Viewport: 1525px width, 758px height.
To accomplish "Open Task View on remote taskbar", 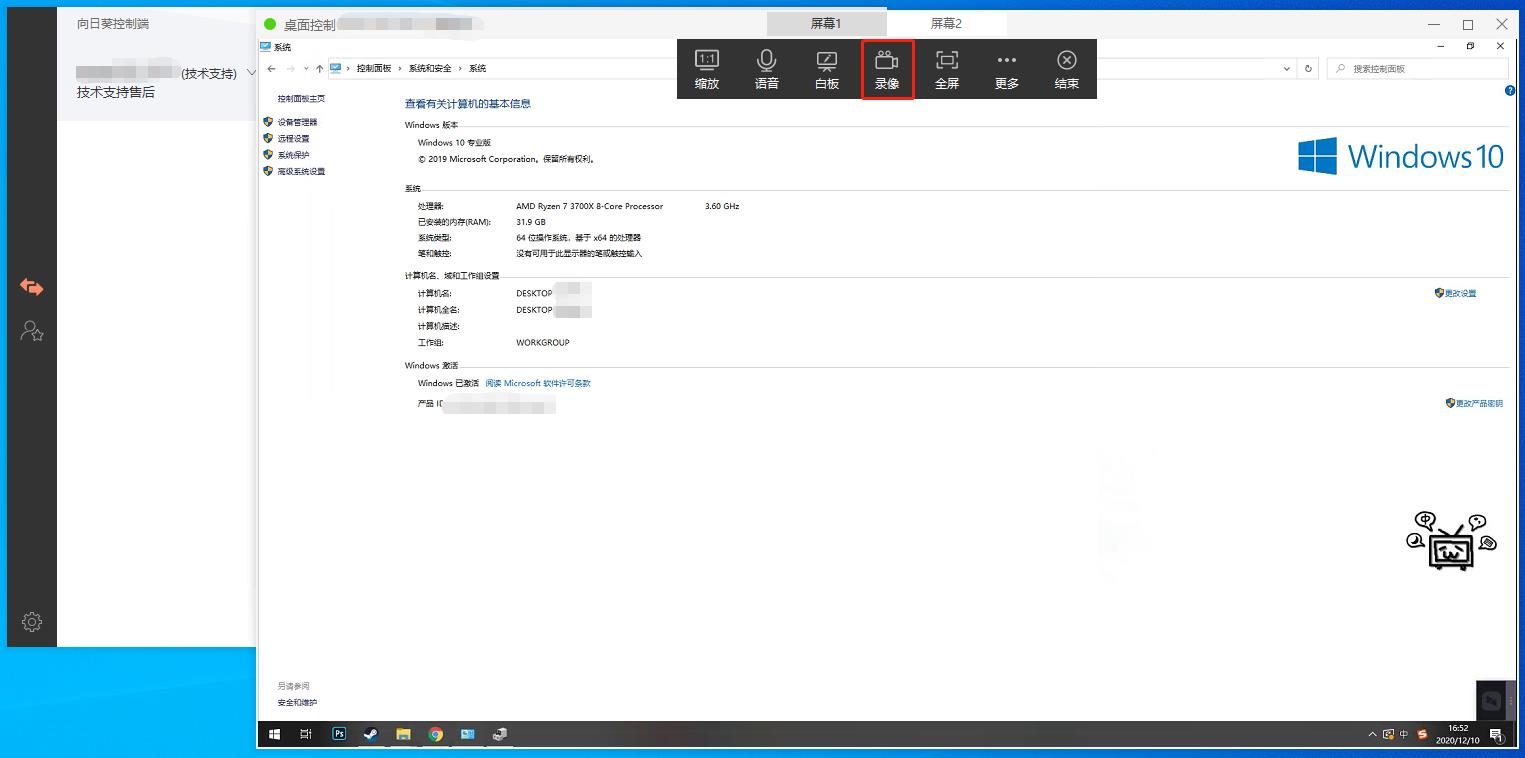I will (x=306, y=734).
